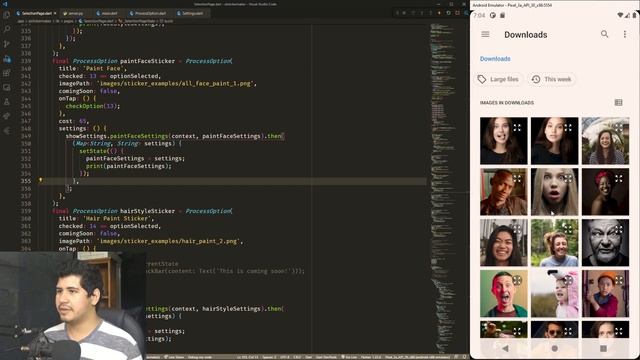Click SelectionPage.dart in the editor breadcrumb

[96, 21]
